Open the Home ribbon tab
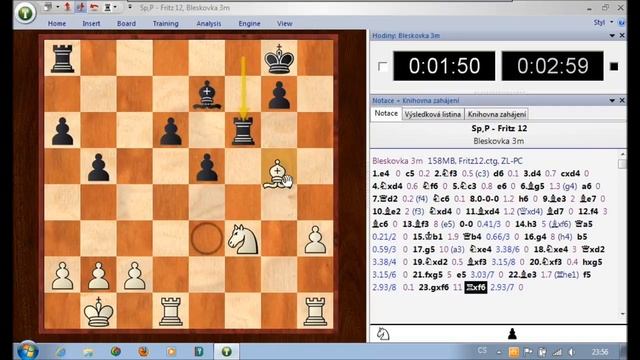The width and height of the screenshot is (640, 360). [x=57, y=23]
